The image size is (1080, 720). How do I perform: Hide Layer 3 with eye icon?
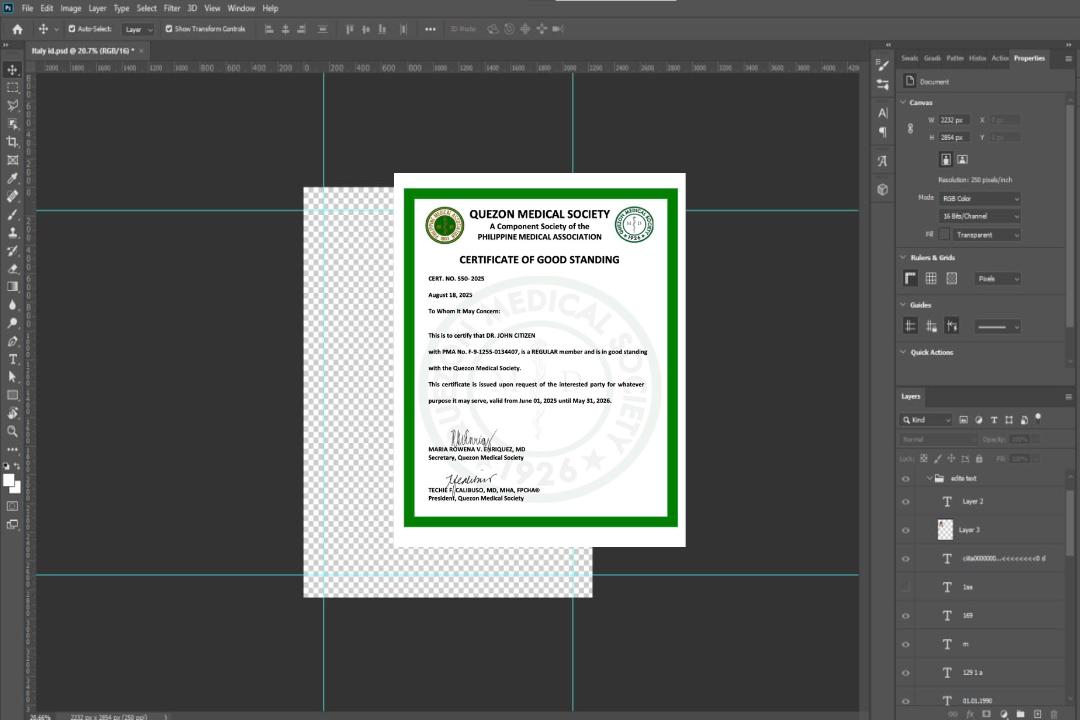(x=906, y=531)
